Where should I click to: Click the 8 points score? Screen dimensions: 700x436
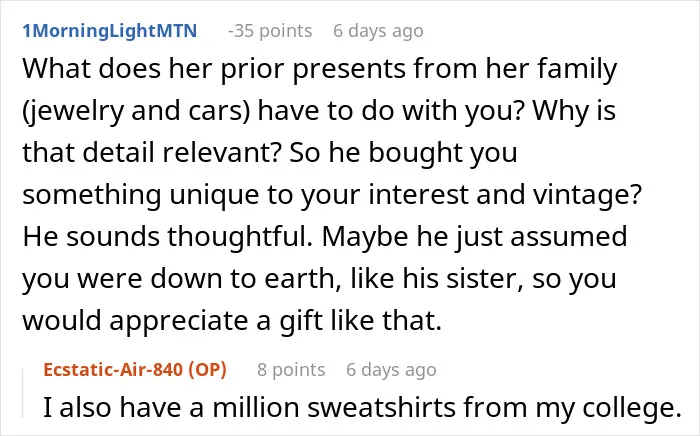pos(291,370)
